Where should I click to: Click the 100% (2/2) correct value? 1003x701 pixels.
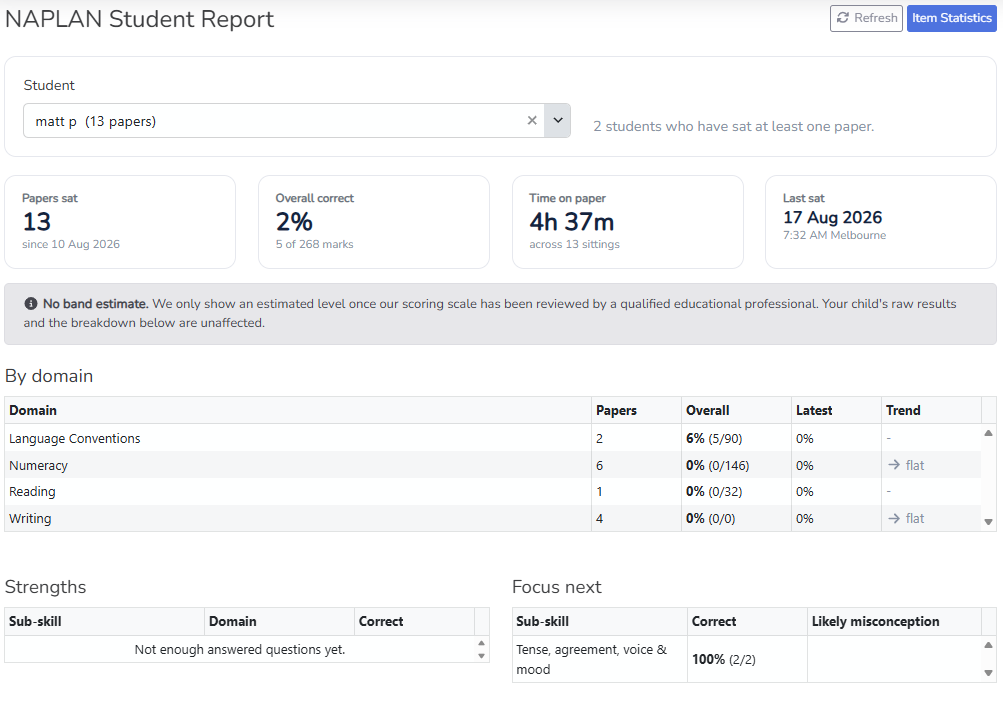tap(723, 659)
